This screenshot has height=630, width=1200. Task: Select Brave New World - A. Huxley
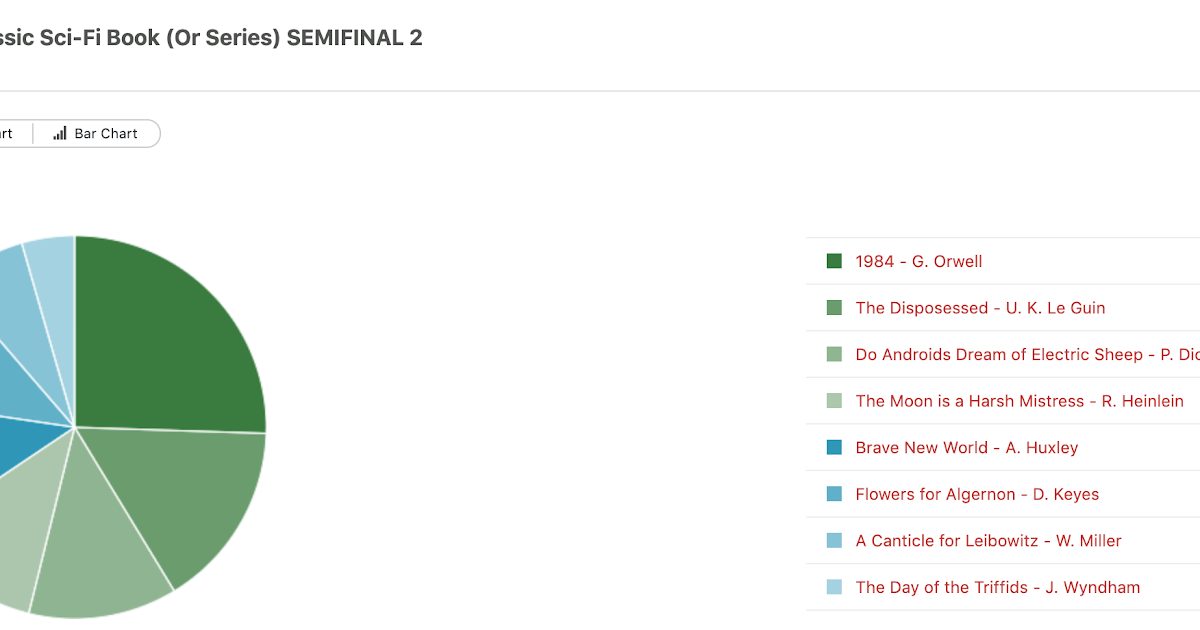967,447
